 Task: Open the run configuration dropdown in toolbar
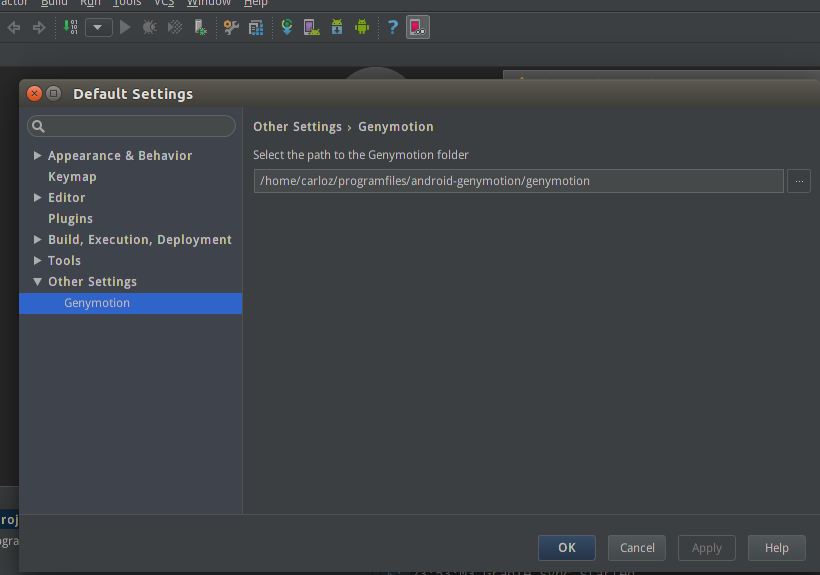(98, 27)
